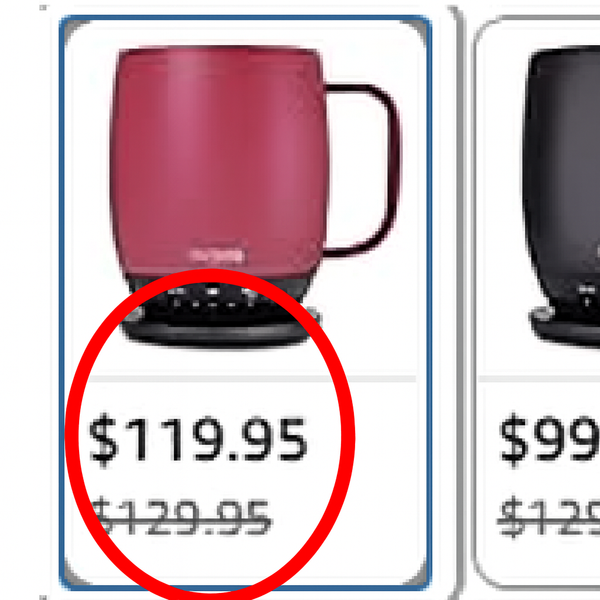Click the crossed-out $129.95 red mug price
Screen dimensions: 600x600
(x=183, y=516)
